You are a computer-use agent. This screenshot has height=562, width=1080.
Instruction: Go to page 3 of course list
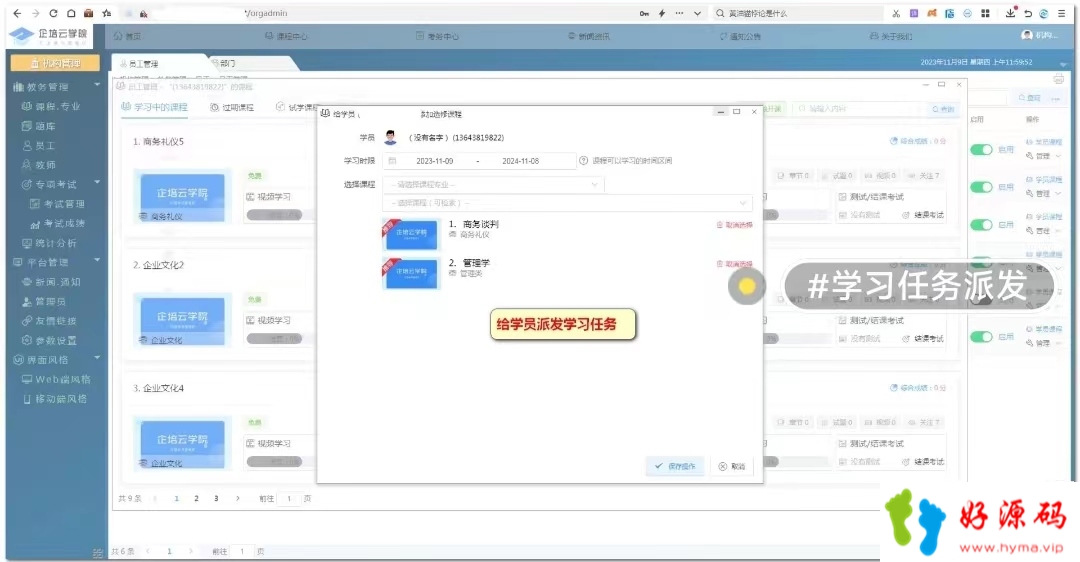(x=216, y=498)
